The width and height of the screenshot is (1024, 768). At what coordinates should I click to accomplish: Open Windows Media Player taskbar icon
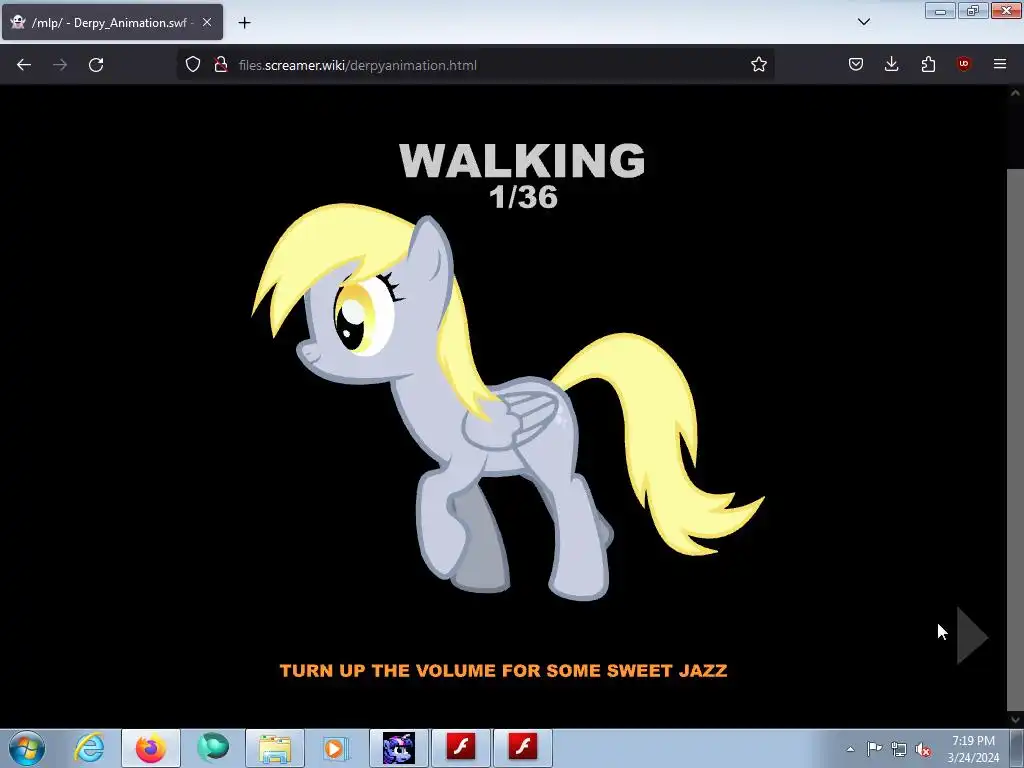tap(334, 748)
